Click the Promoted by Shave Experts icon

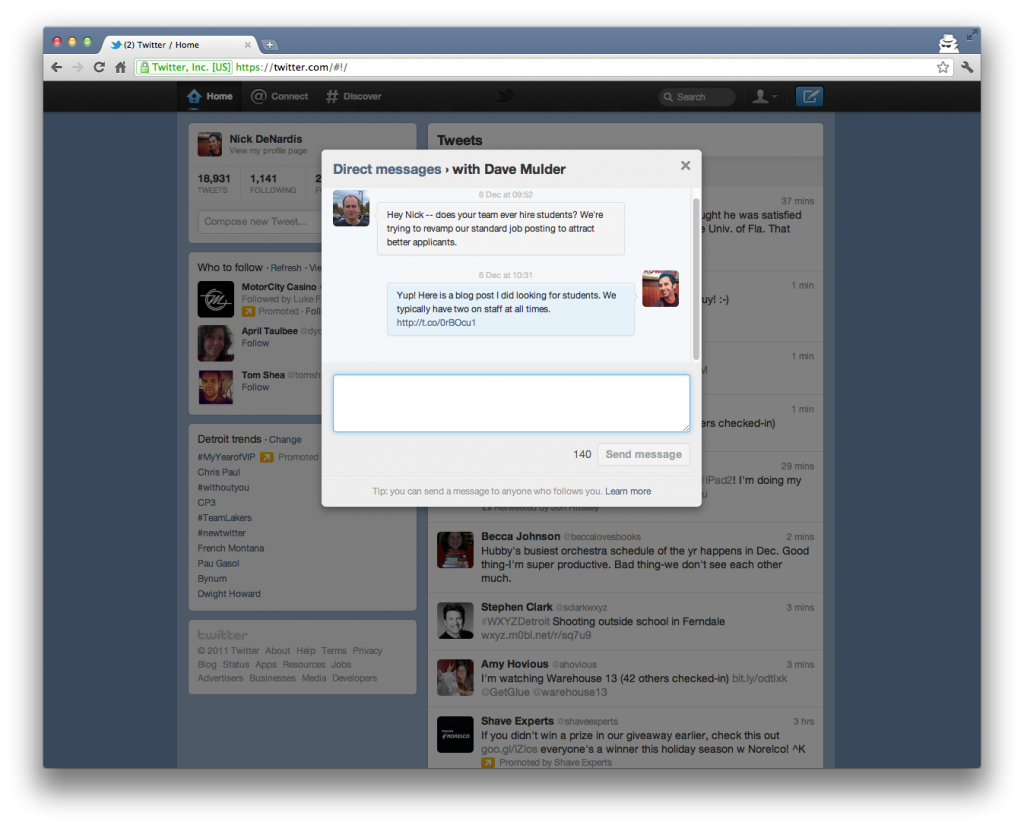488,762
